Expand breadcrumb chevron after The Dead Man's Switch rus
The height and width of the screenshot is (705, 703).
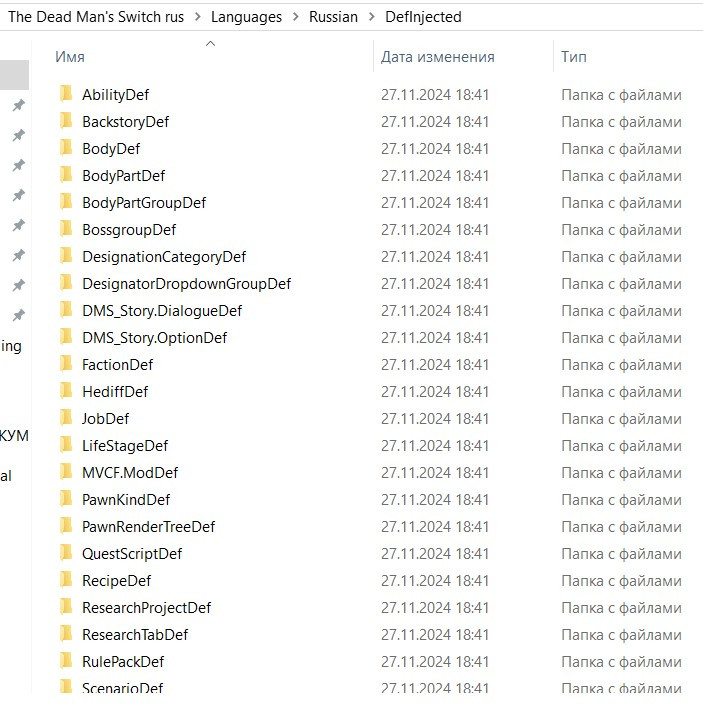tap(198, 17)
